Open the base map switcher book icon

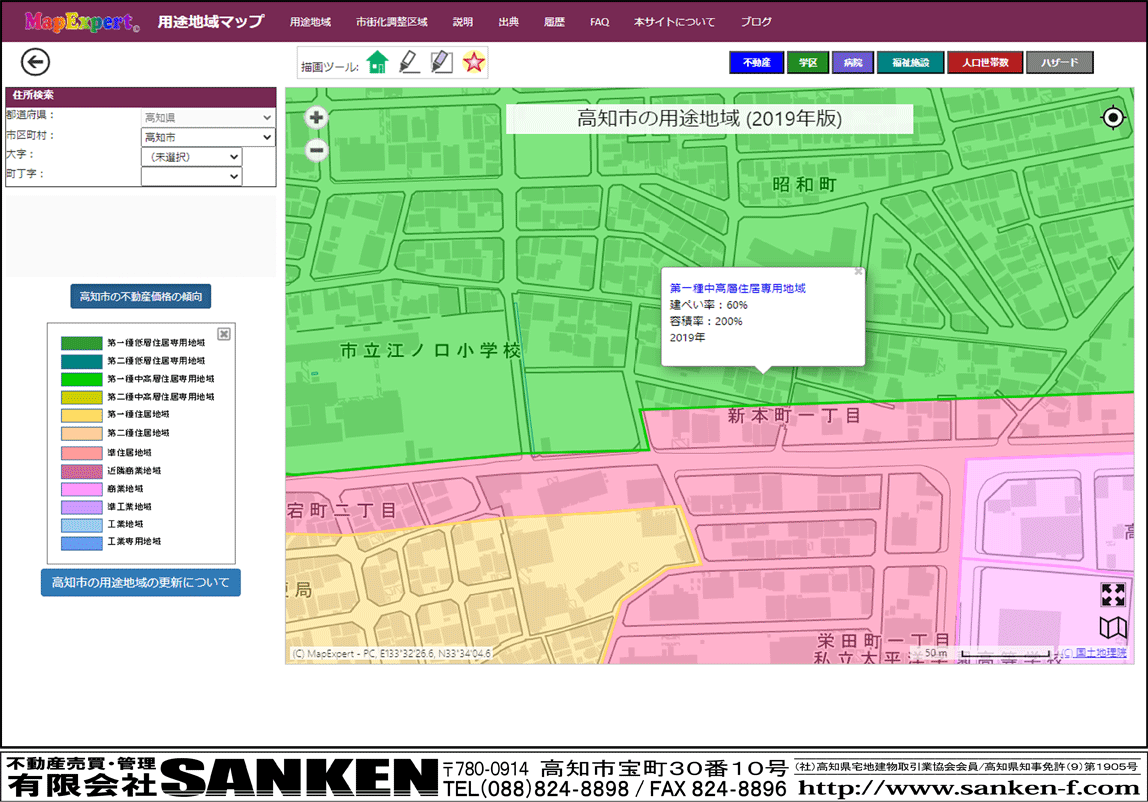(1113, 628)
